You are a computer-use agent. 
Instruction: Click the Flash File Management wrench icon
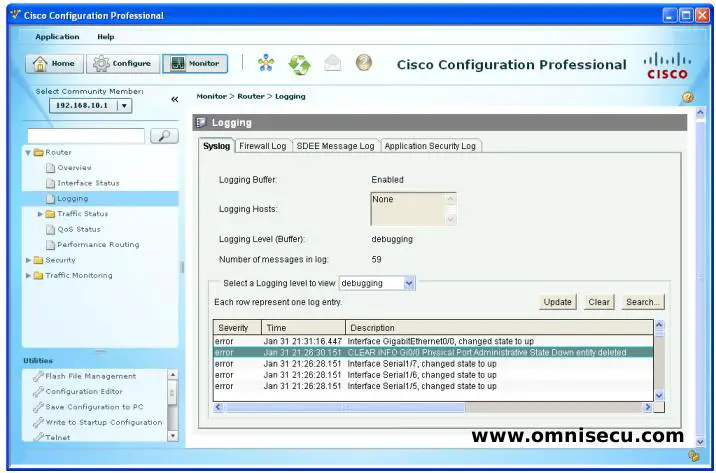point(38,376)
